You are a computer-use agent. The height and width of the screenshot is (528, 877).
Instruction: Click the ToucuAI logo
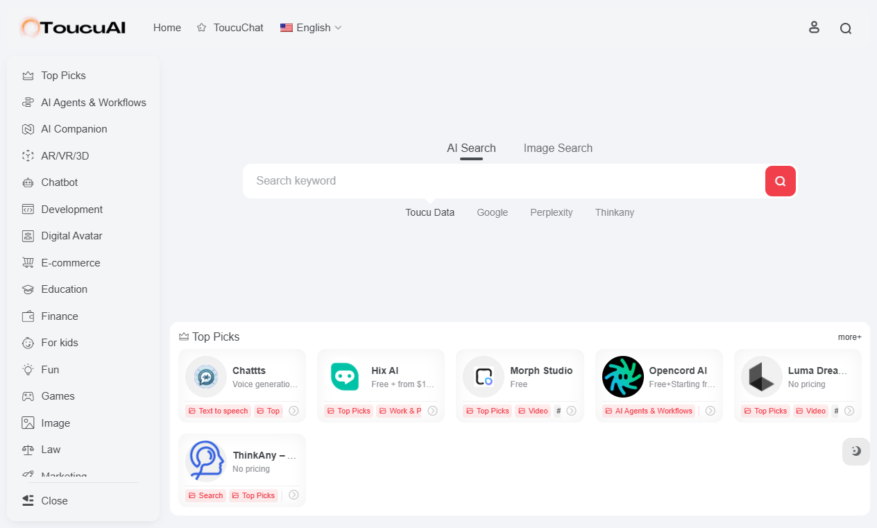[73, 27]
